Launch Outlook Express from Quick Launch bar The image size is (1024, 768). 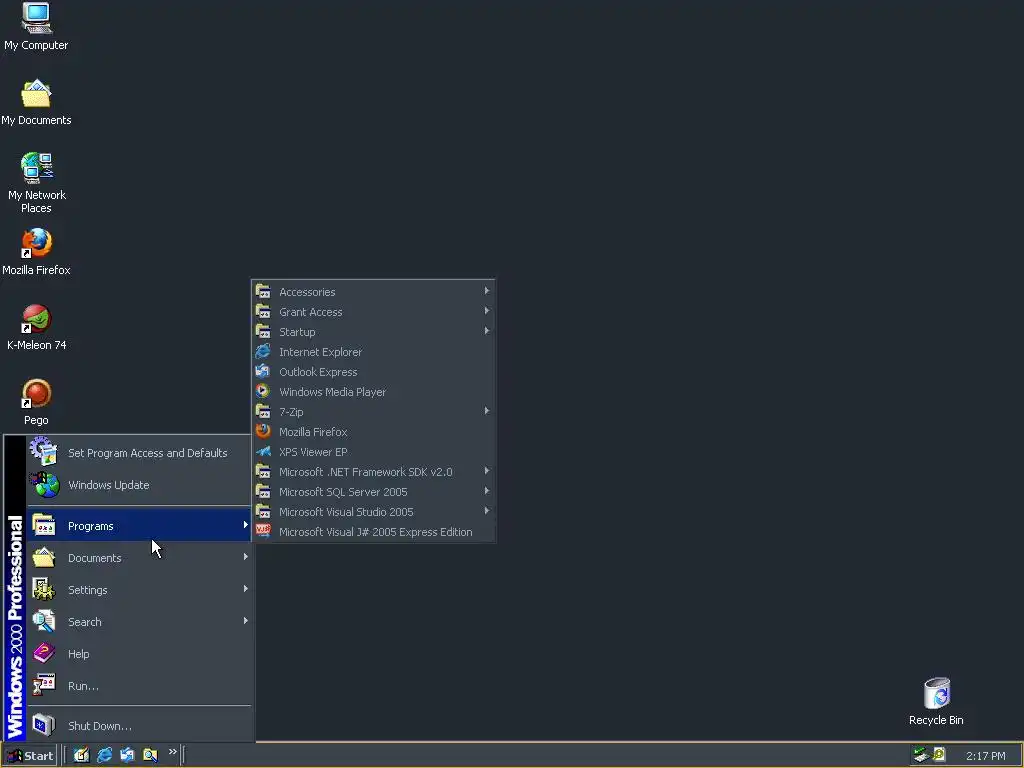point(127,755)
